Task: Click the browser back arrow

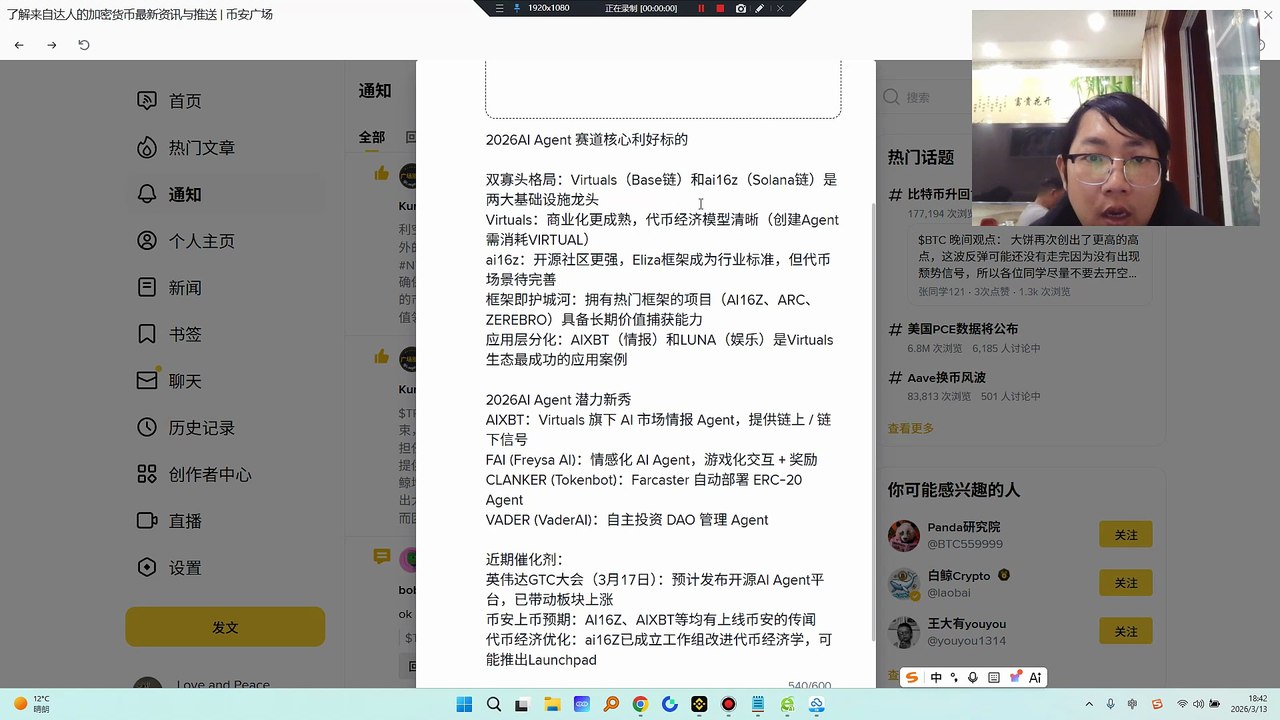Action: coord(19,45)
